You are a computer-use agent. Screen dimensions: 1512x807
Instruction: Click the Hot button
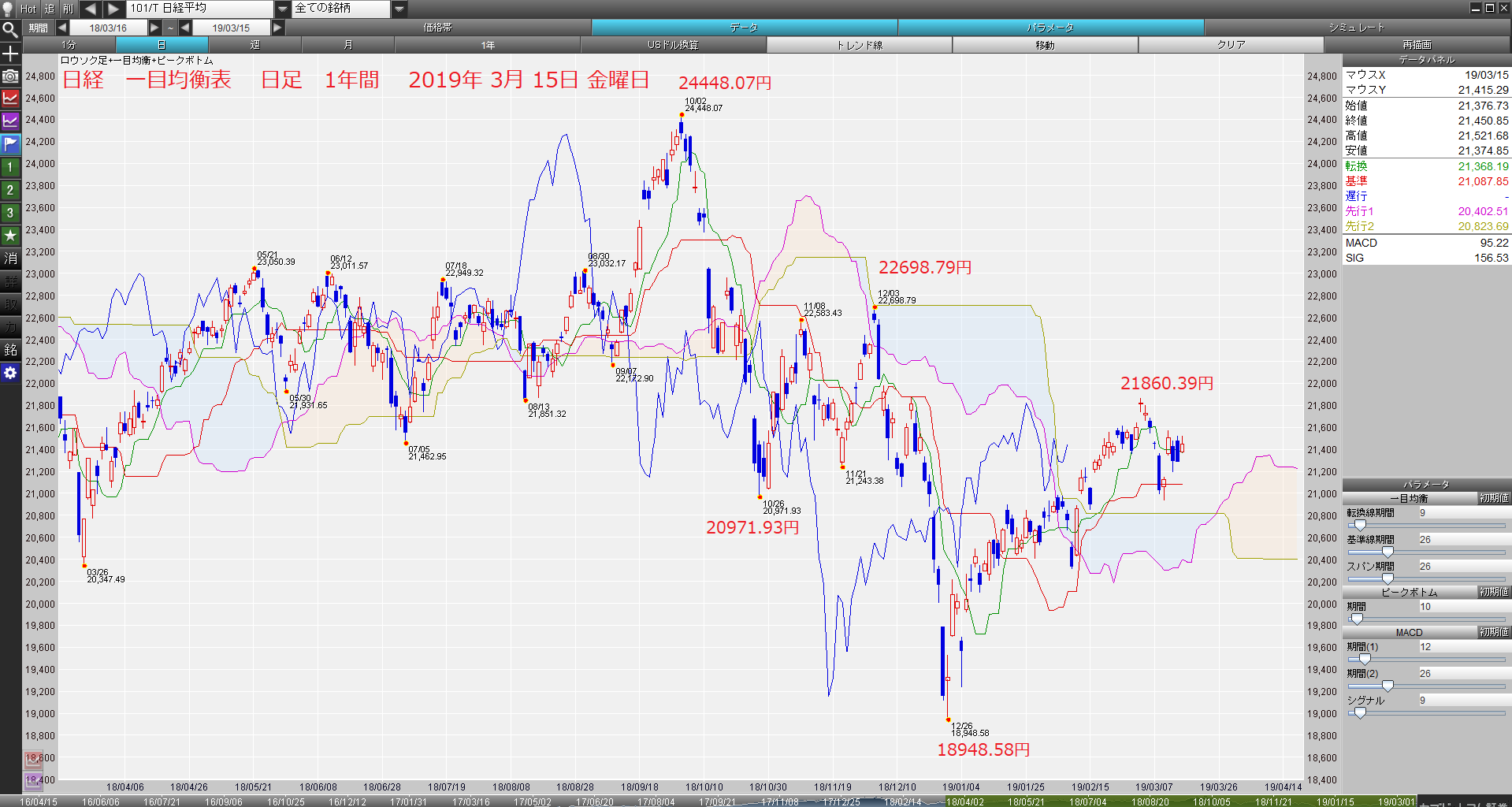[28, 9]
